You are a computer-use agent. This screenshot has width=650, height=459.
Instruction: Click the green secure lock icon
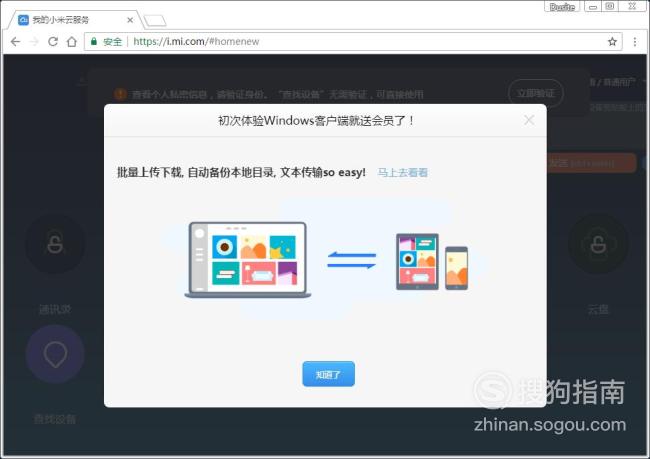click(x=94, y=41)
